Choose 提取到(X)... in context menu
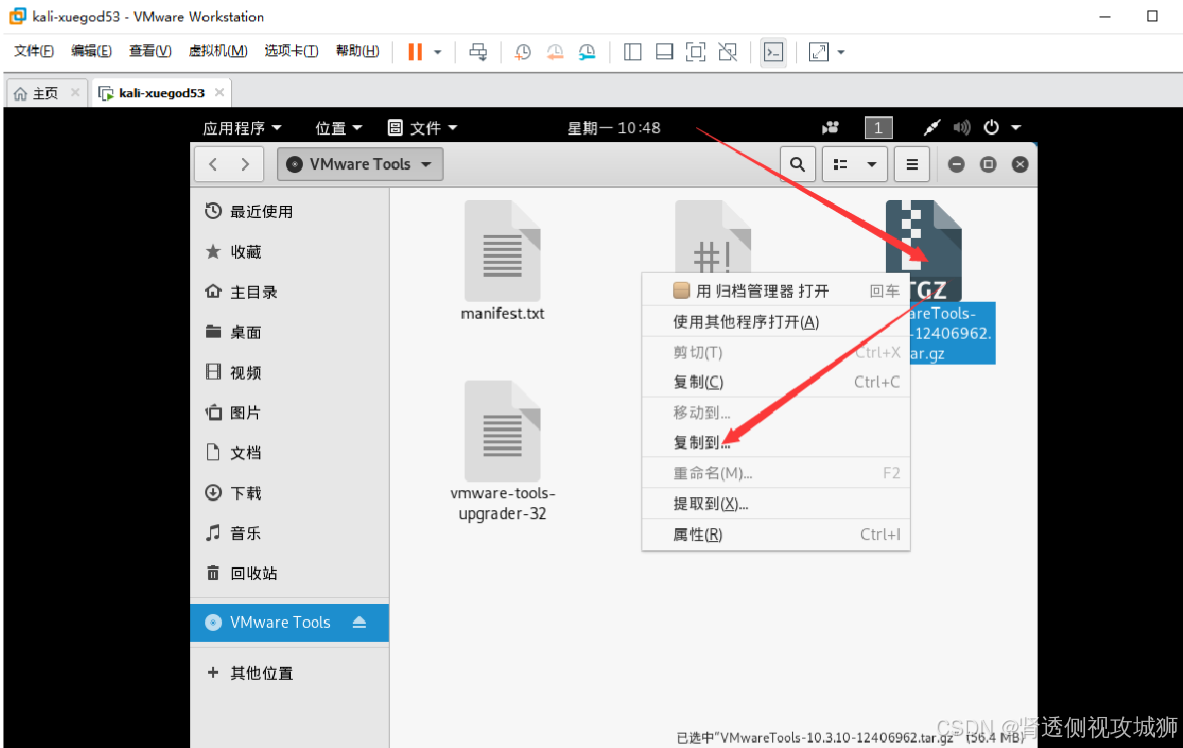 pyautogui.click(x=776, y=503)
